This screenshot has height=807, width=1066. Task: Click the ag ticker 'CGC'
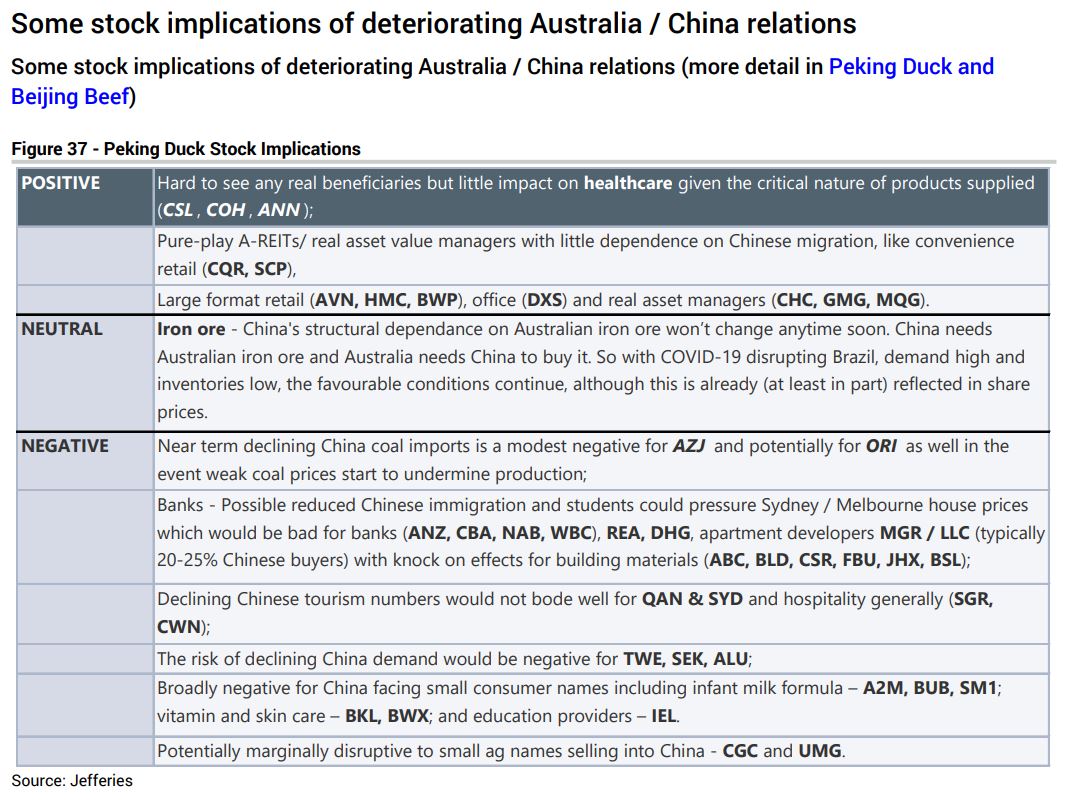click(740, 751)
